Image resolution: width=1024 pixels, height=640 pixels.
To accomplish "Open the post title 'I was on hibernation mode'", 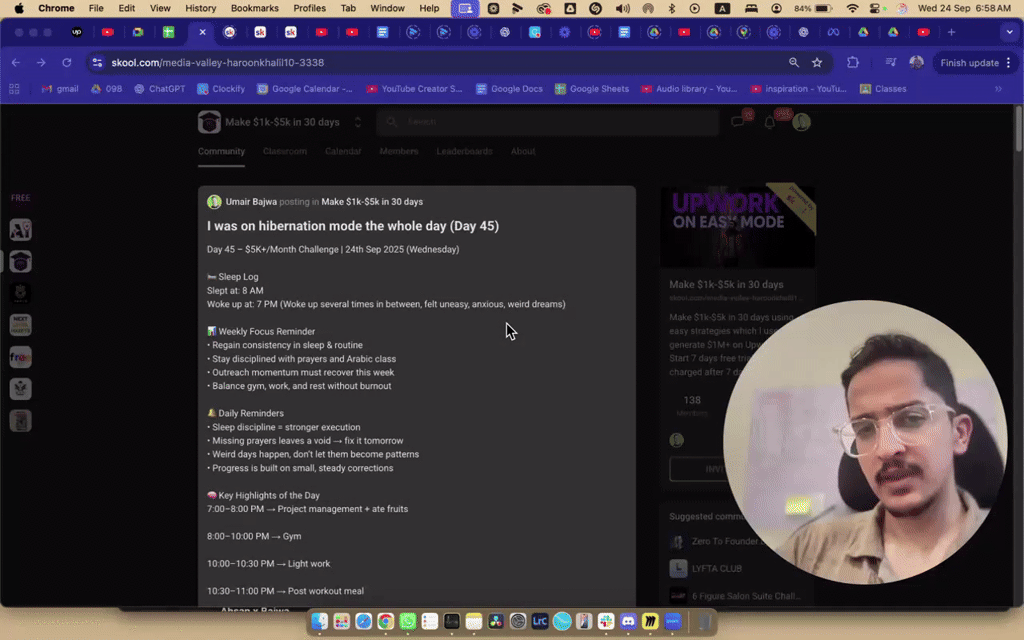I will [353, 226].
